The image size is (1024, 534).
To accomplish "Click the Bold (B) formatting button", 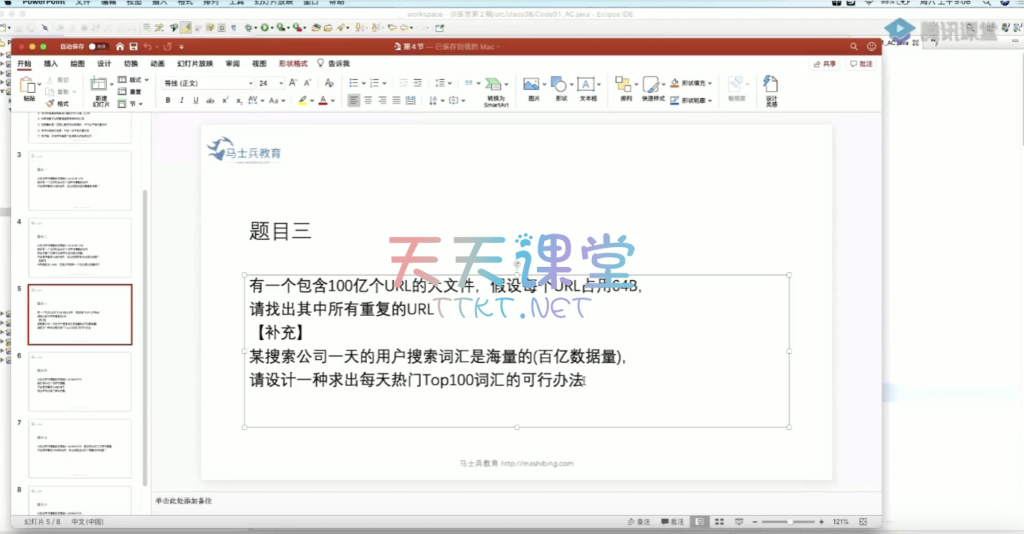I will (x=168, y=100).
